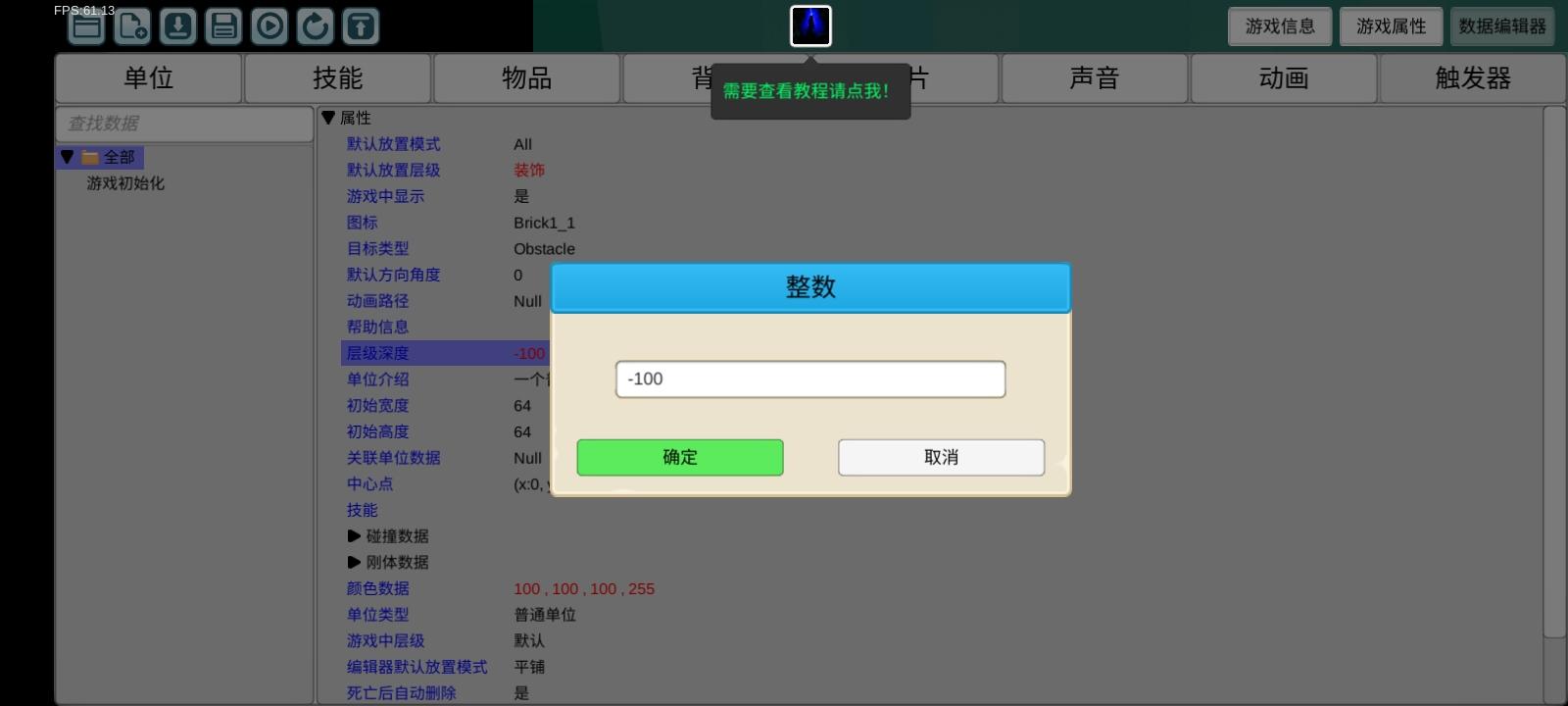Create new file with plus icon

coord(132,26)
